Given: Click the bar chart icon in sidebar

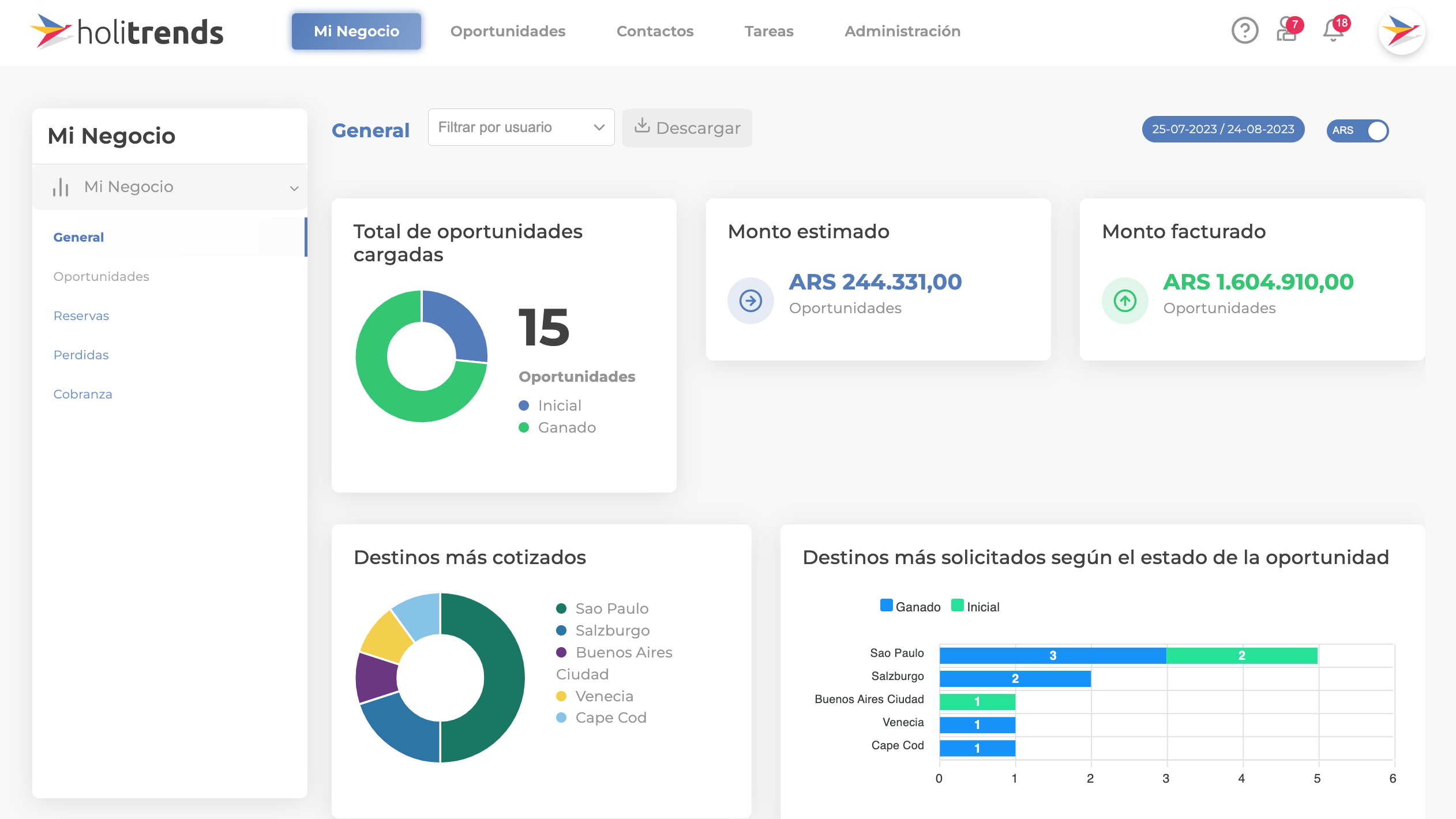Looking at the screenshot, I should point(61,187).
